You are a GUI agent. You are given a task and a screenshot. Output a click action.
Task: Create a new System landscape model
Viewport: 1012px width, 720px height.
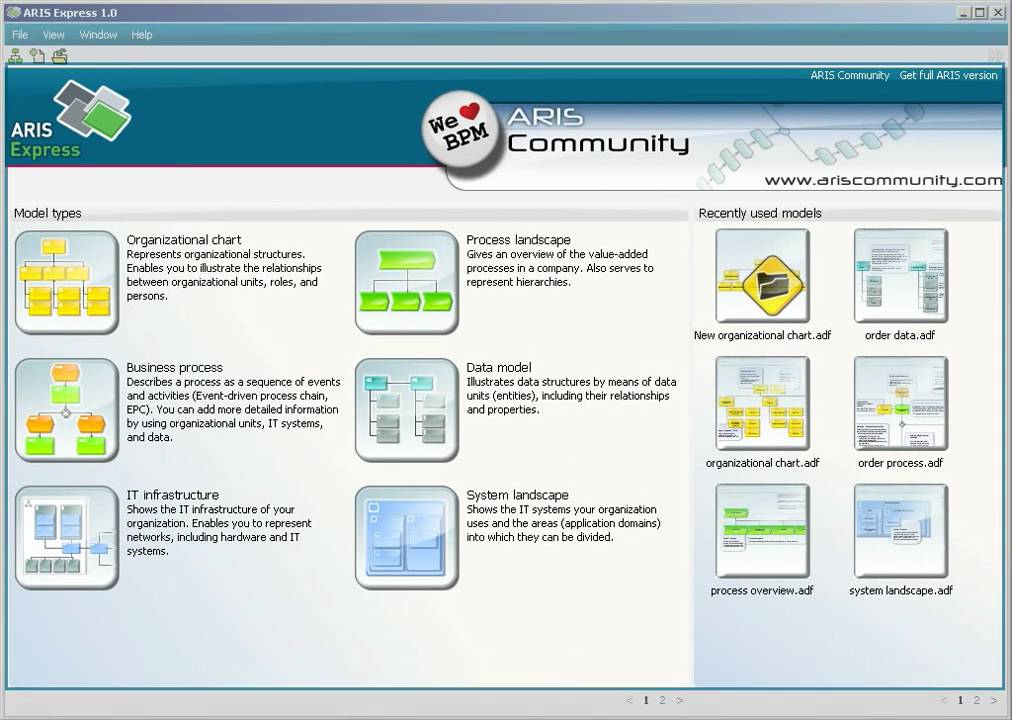click(x=407, y=538)
